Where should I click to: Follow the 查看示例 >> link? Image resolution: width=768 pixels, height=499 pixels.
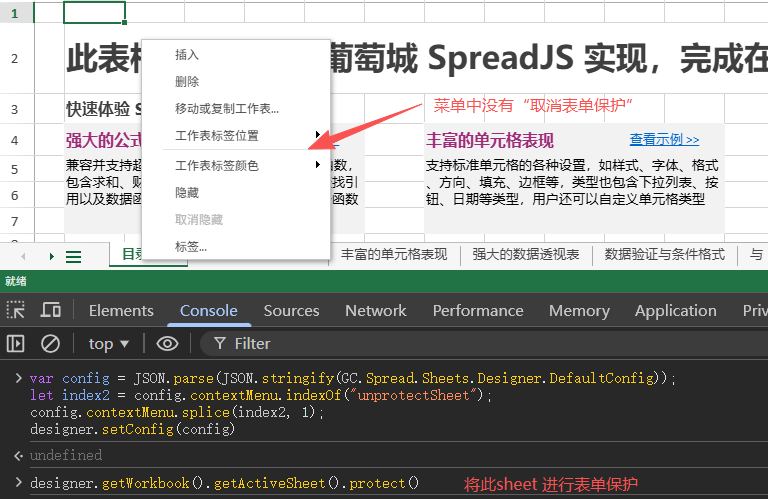tap(664, 139)
